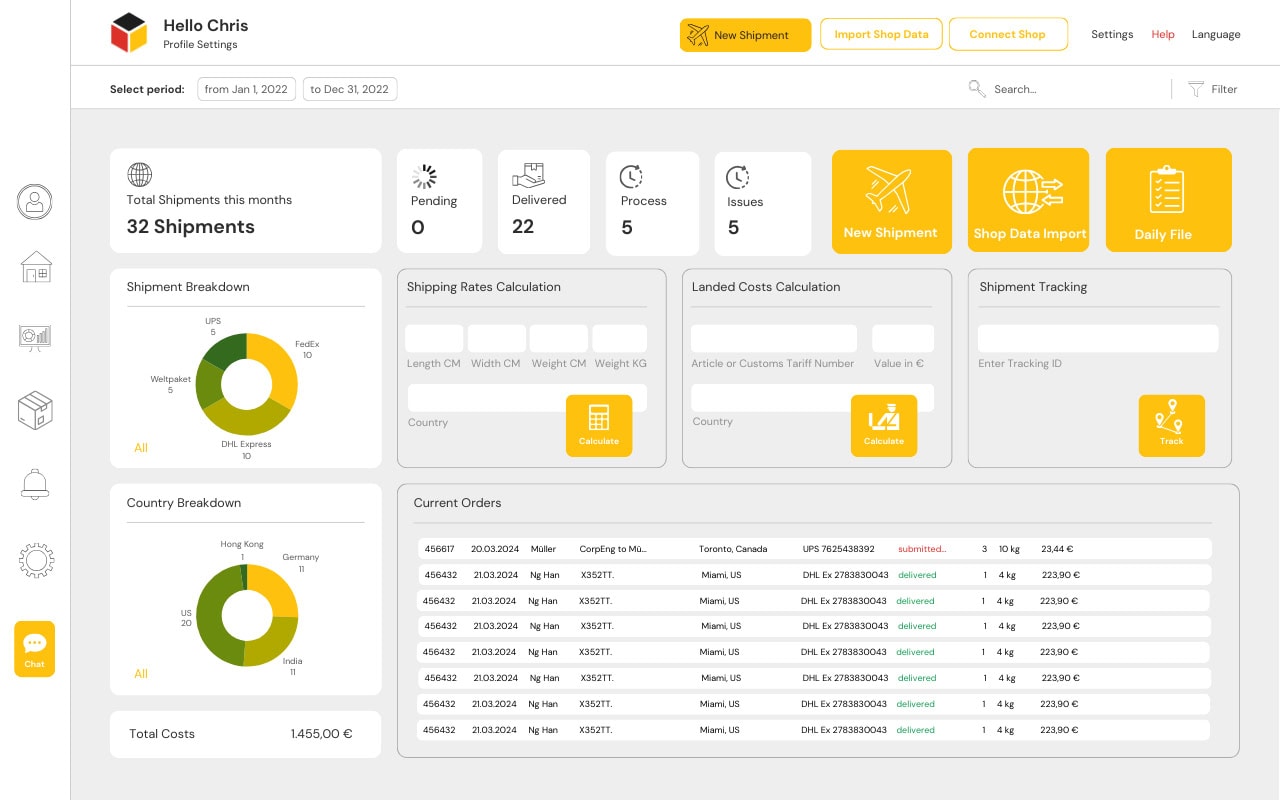Open notifications bell icon
The width and height of the screenshot is (1280, 800).
coord(35,485)
